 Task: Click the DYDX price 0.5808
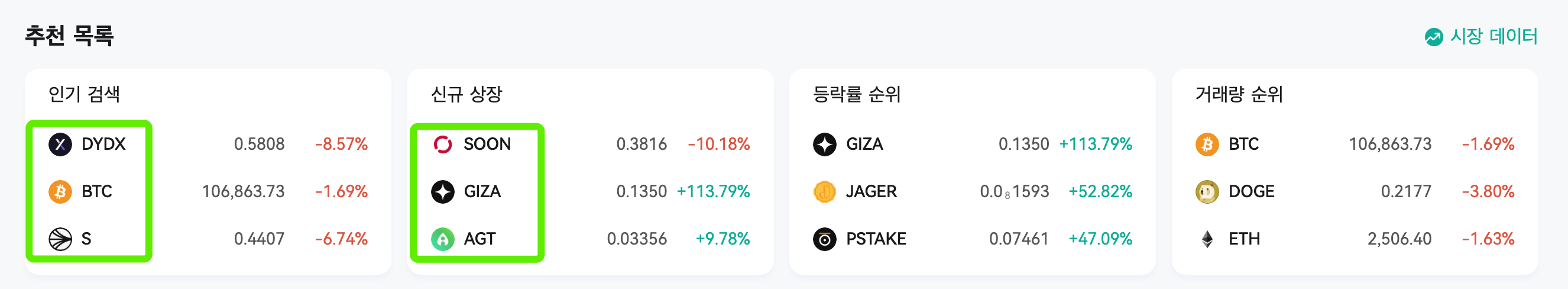click(260, 144)
